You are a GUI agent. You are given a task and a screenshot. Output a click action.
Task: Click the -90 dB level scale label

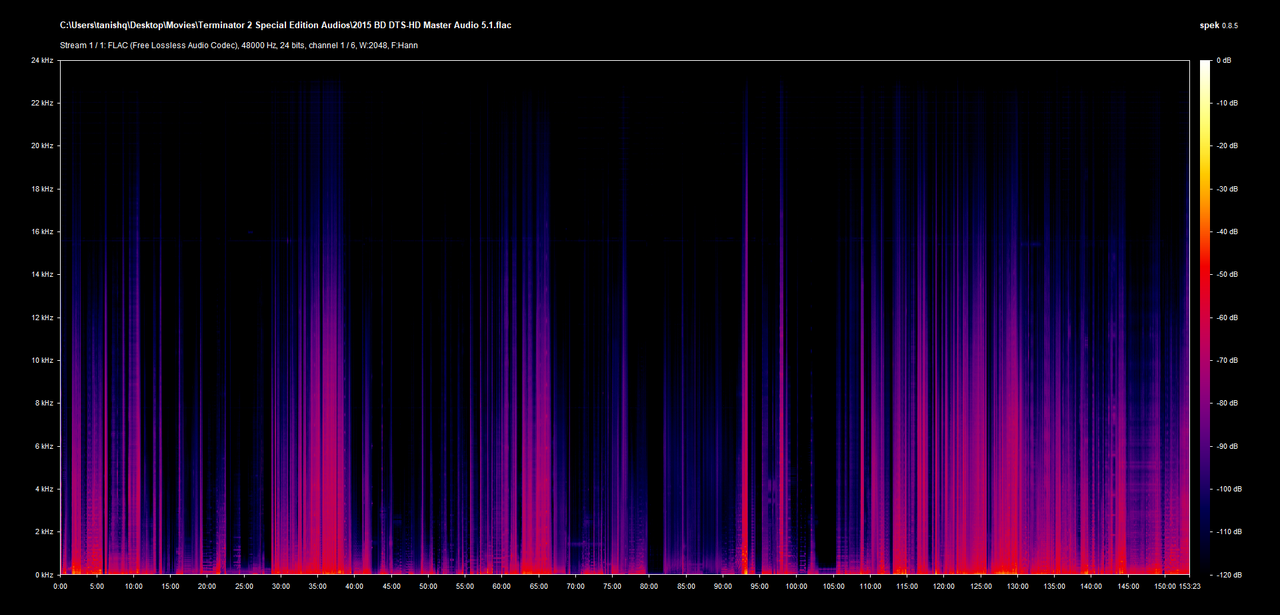1226,447
